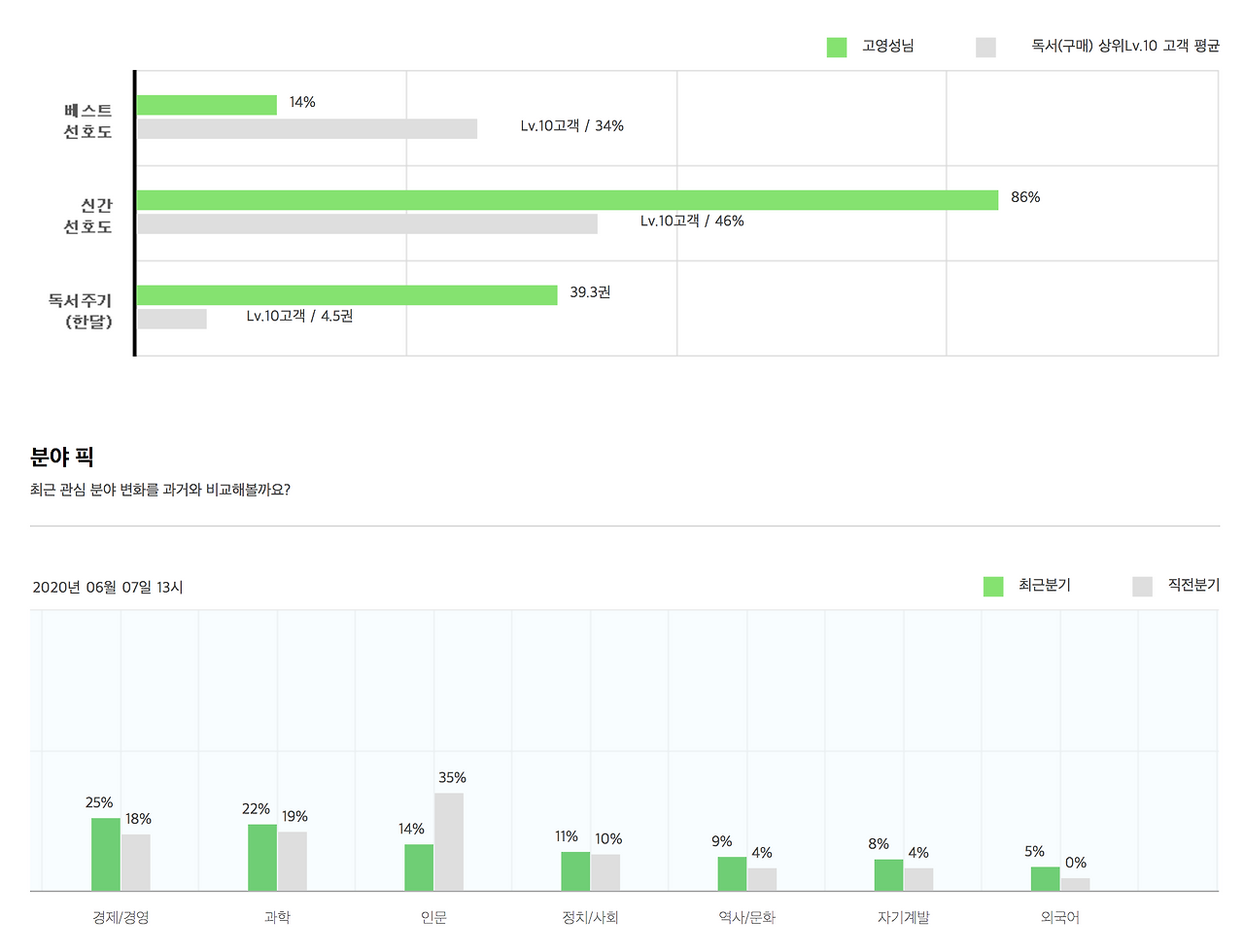Click the 분야 픽 section heading
The image size is (1244, 952).
point(62,457)
